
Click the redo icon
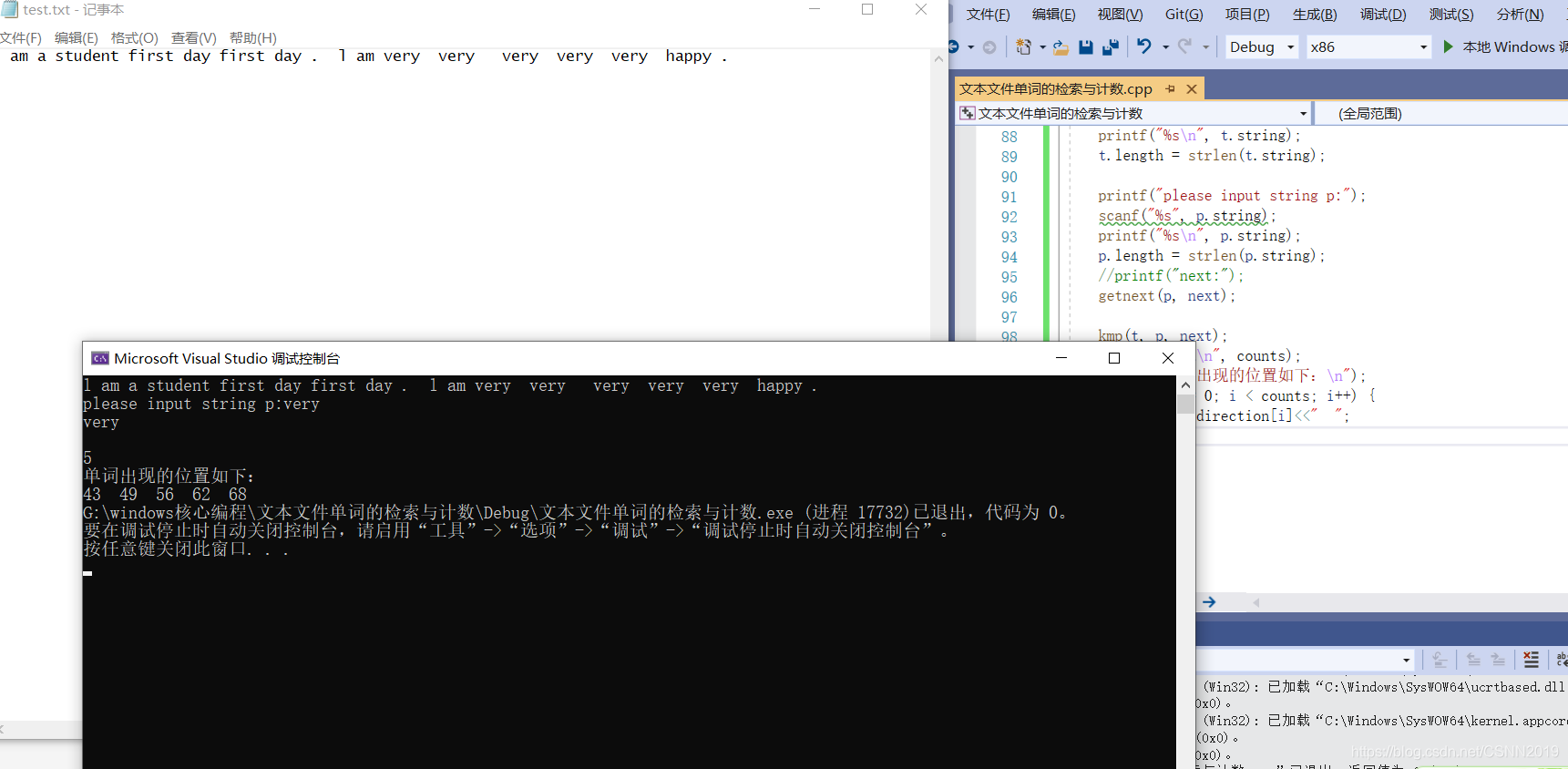pos(1185,46)
